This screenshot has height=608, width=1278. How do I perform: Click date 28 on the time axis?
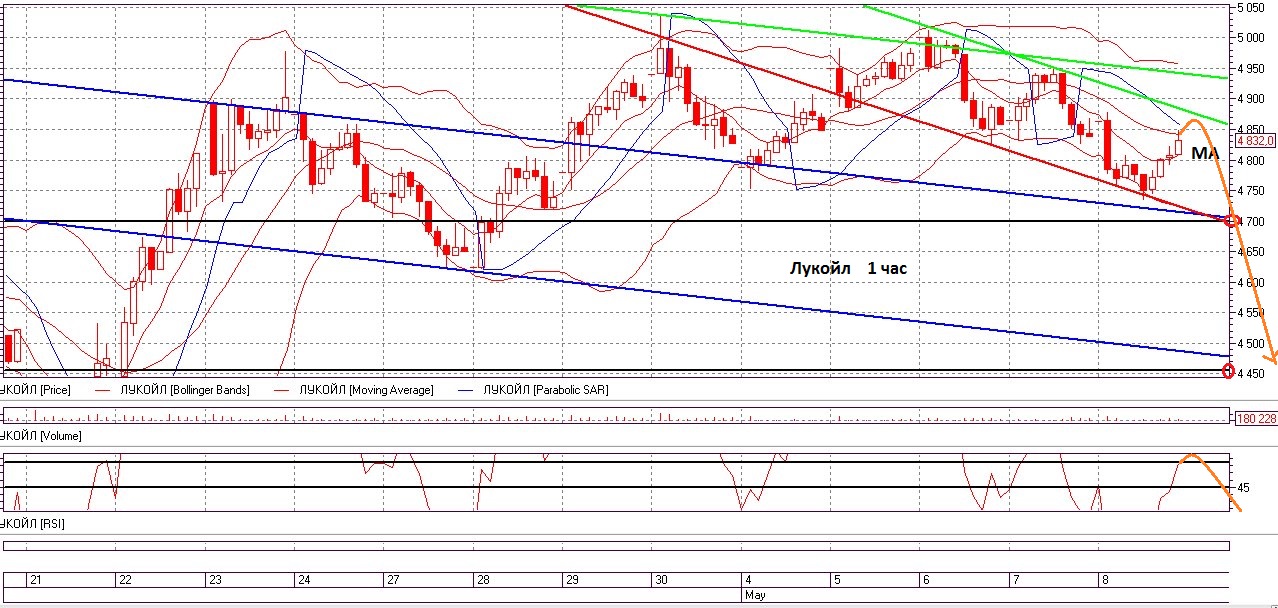(x=483, y=580)
